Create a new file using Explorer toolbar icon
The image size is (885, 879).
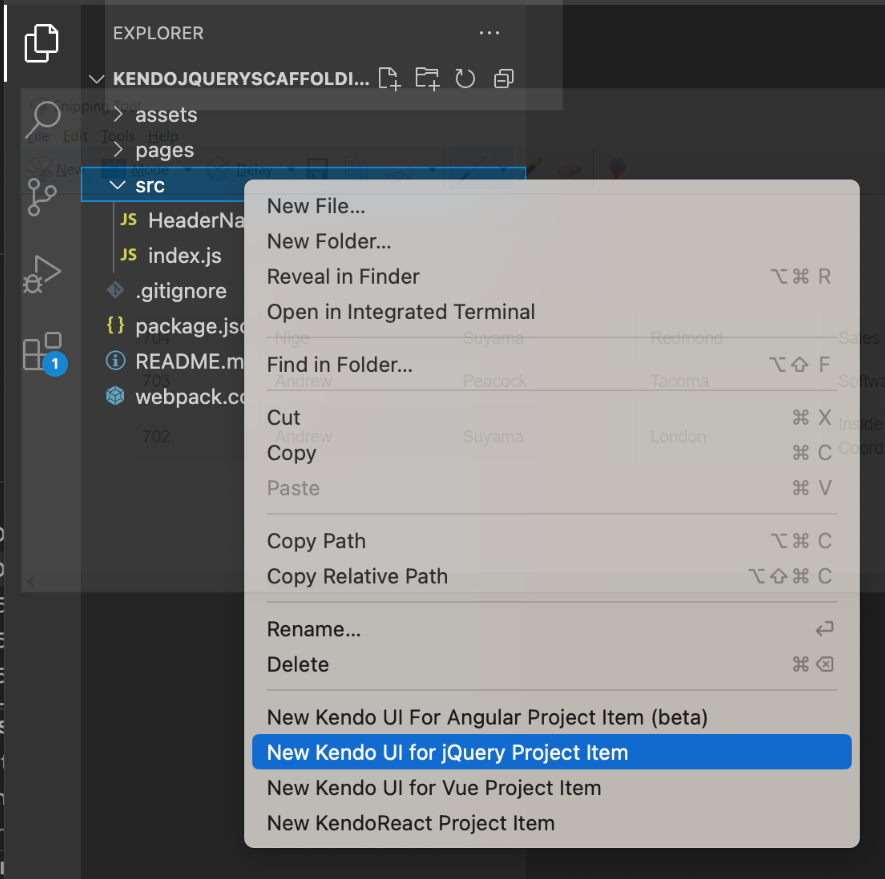point(390,79)
